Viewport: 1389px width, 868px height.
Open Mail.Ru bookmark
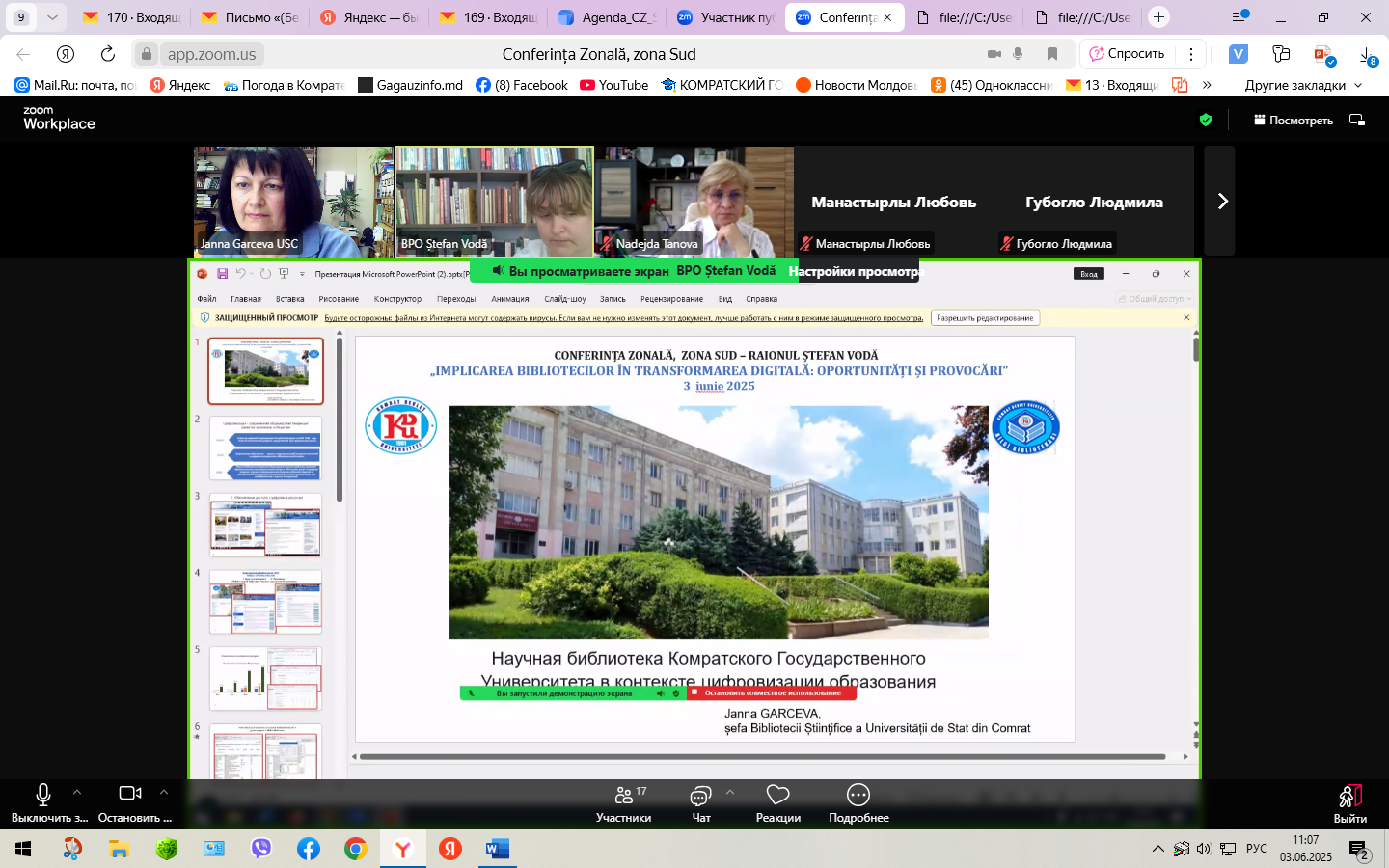pyautogui.click(x=75, y=85)
